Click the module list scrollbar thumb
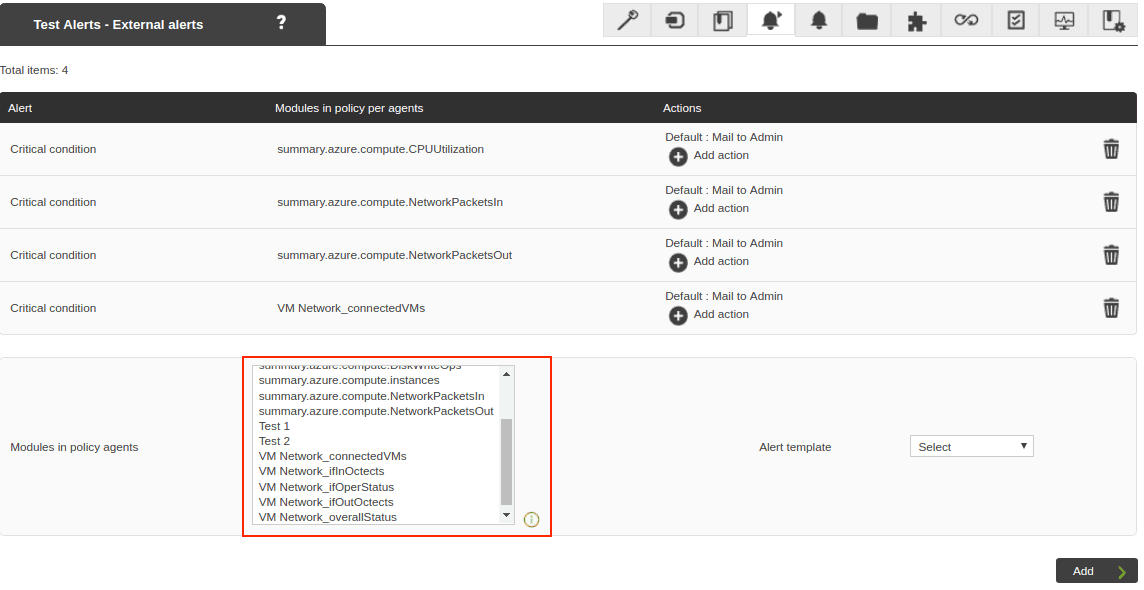 point(506,462)
